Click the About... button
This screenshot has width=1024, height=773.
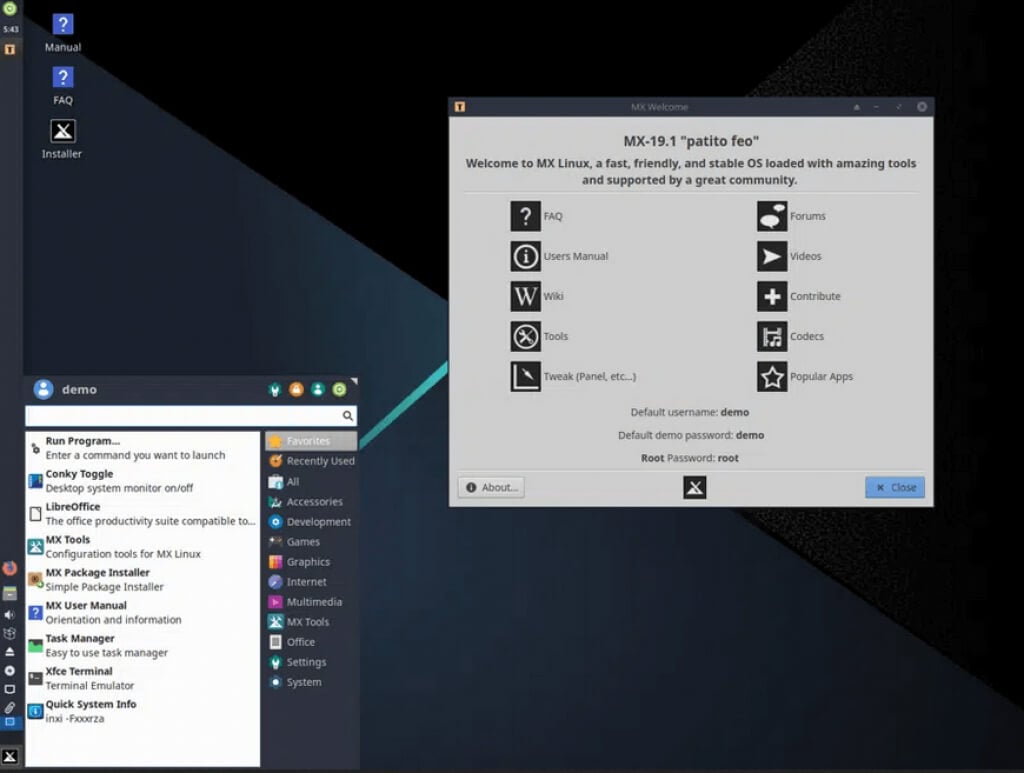491,487
